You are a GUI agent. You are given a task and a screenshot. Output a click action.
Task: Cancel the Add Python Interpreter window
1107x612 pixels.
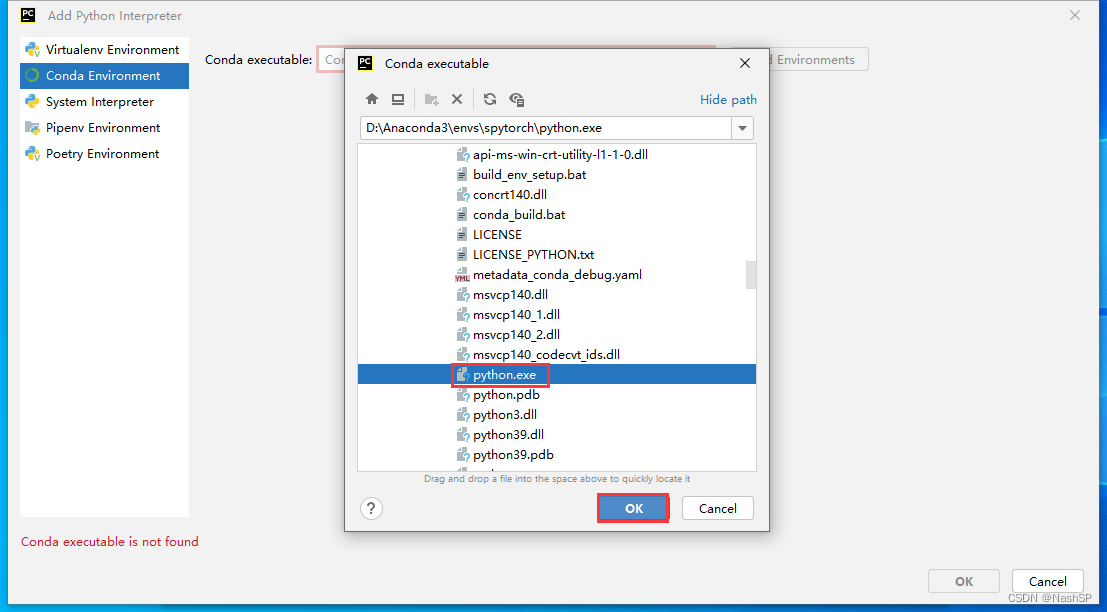(x=1048, y=582)
